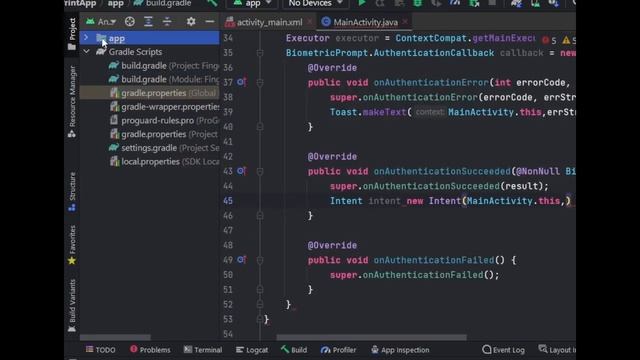This screenshot has height=360, width=640.
Task: Open the Event Log
Action: [503, 350]
